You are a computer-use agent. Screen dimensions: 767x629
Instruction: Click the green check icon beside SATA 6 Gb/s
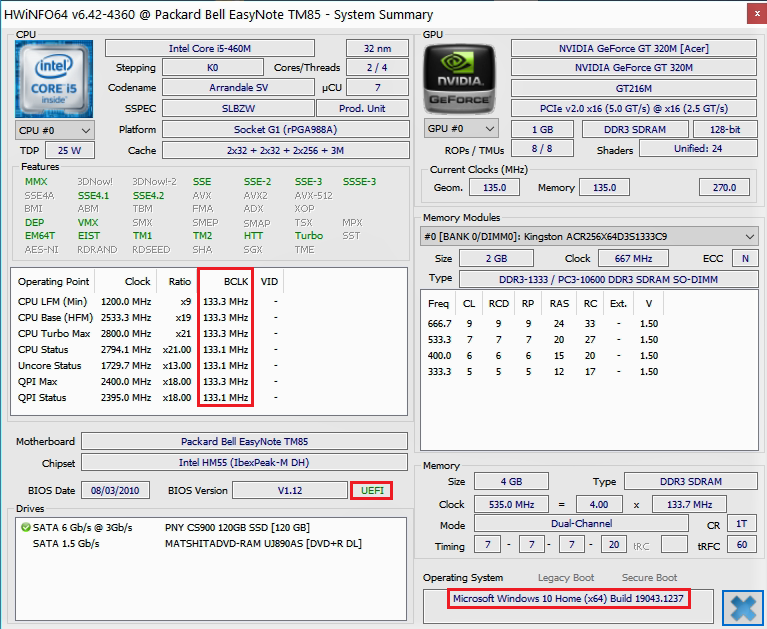(x=25, y=527)
